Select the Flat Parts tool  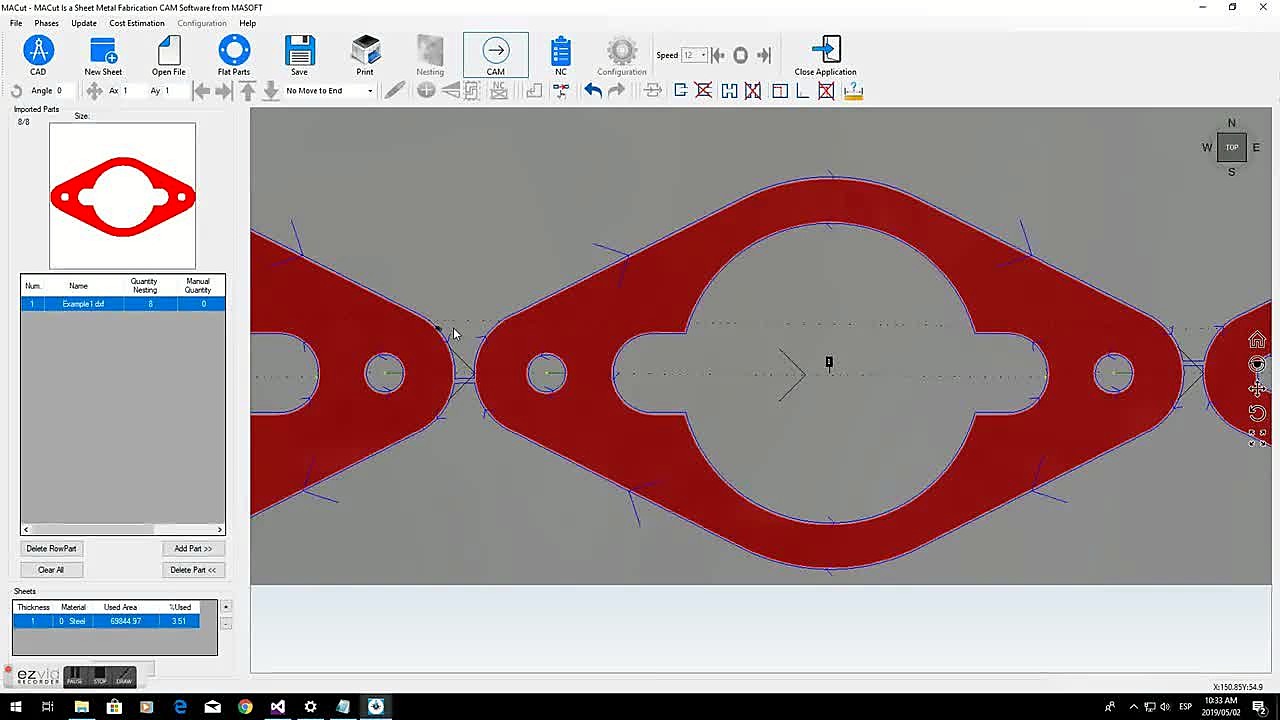tap(234, 56)
